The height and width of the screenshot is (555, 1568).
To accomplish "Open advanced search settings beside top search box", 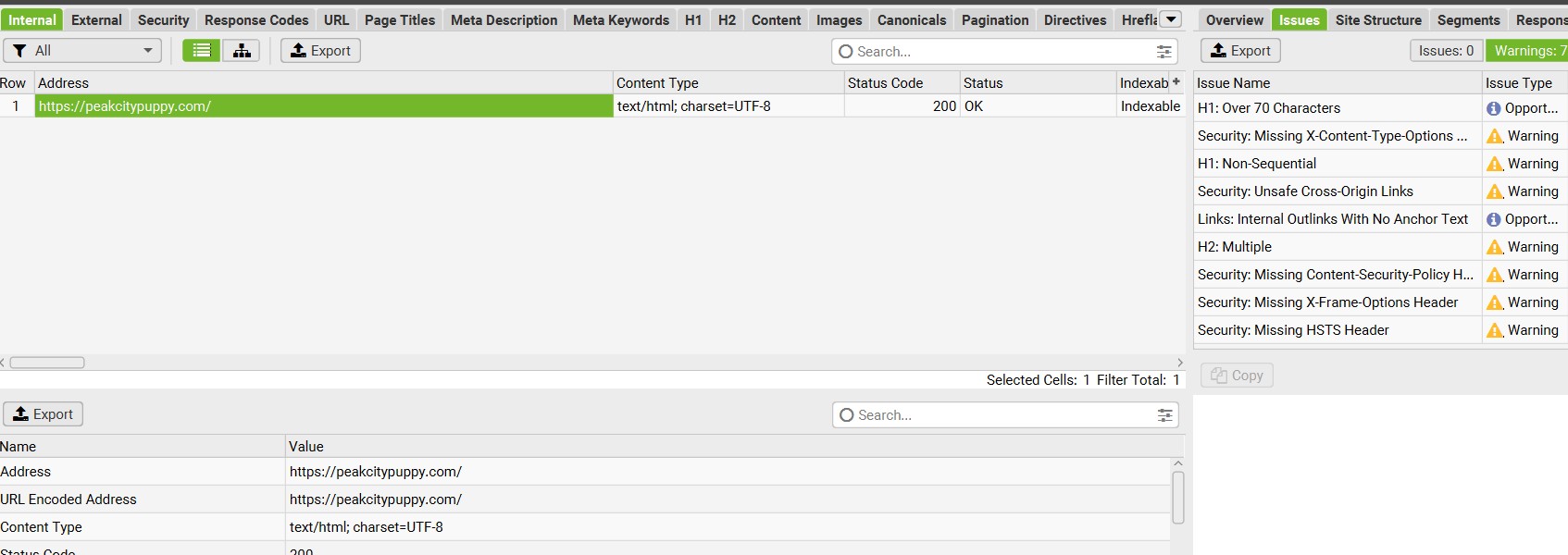I will [1164, 52].
